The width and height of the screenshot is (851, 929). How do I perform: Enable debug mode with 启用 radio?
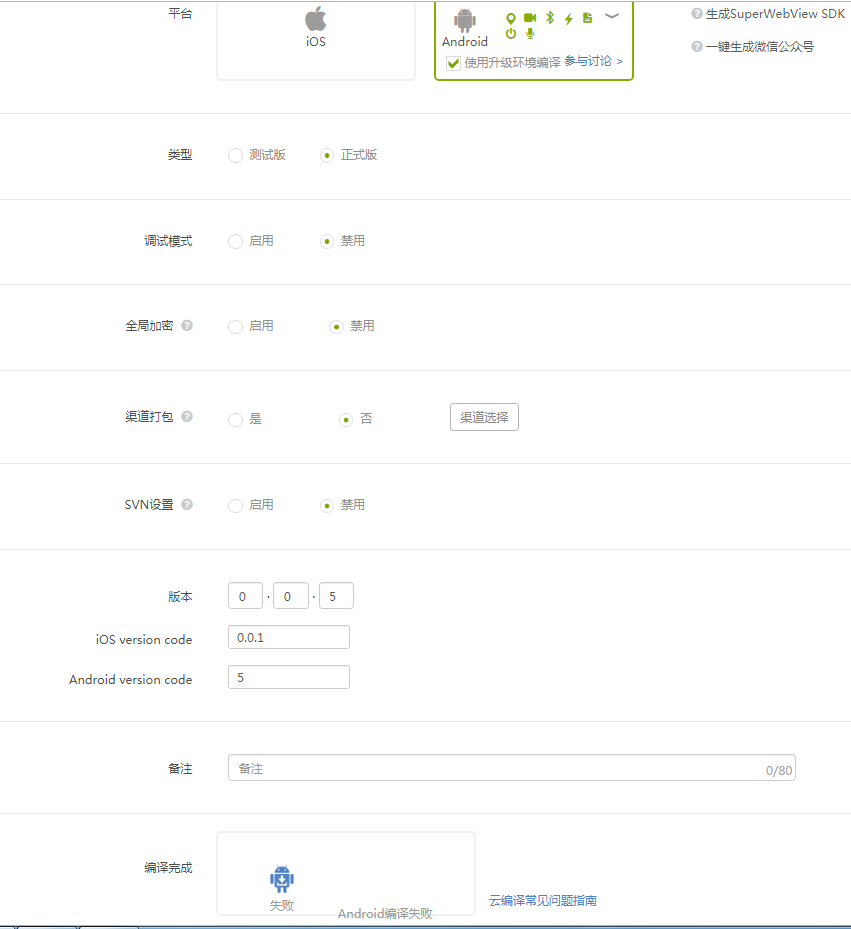click(x=236, y=241)
